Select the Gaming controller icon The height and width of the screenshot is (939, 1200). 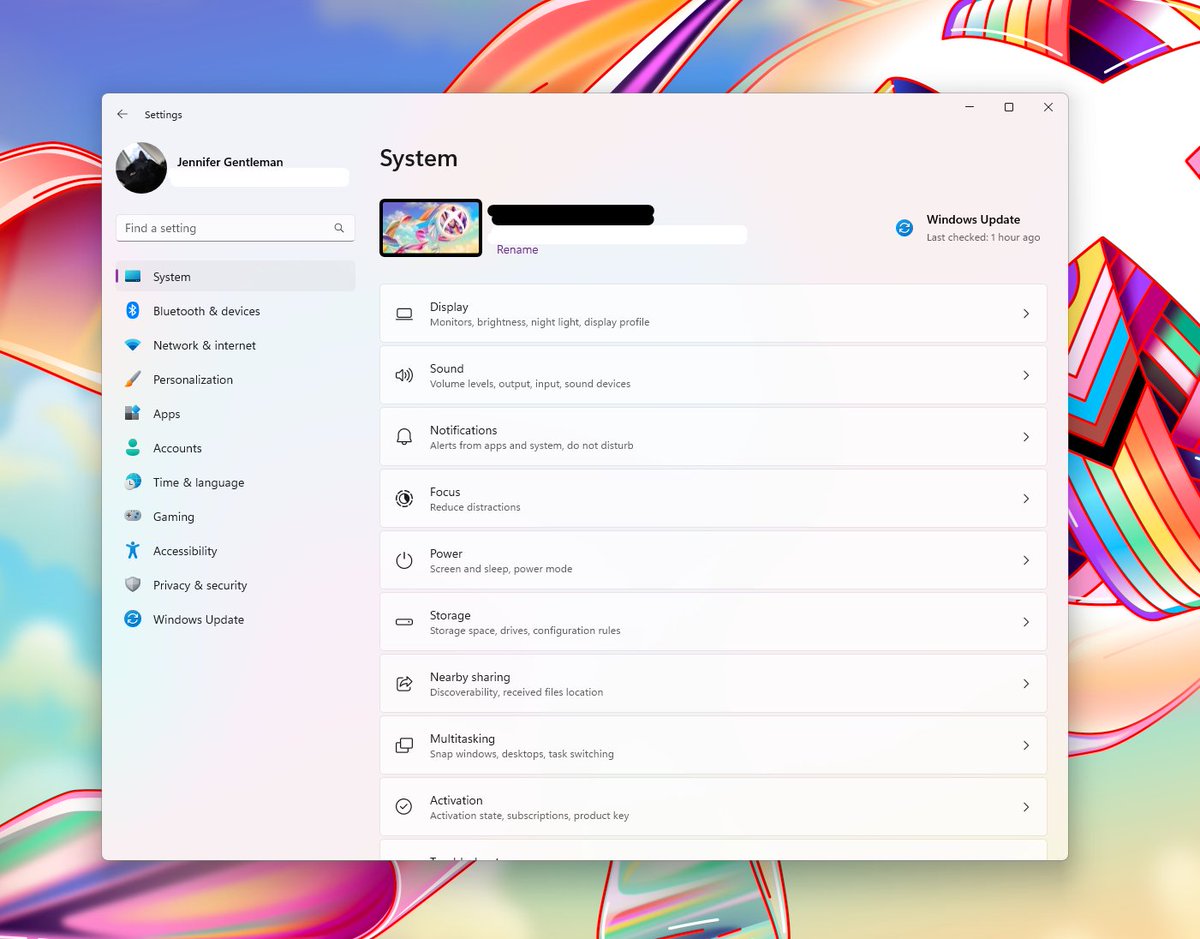(133, 516)
